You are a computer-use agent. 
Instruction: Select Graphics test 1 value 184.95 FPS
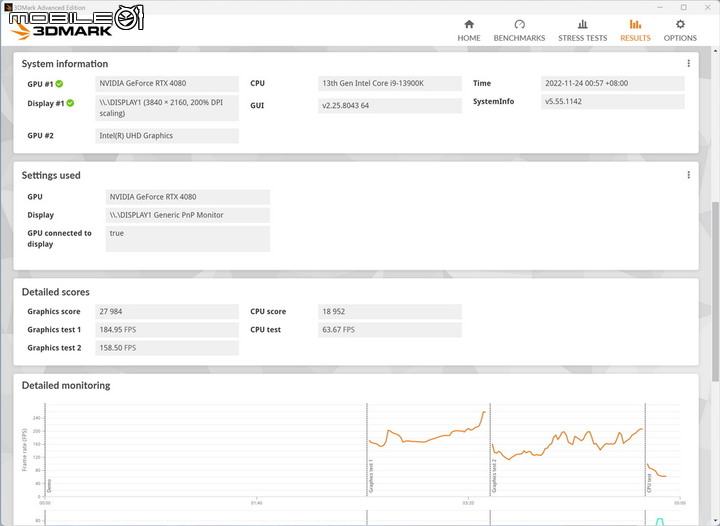(167, 330)
